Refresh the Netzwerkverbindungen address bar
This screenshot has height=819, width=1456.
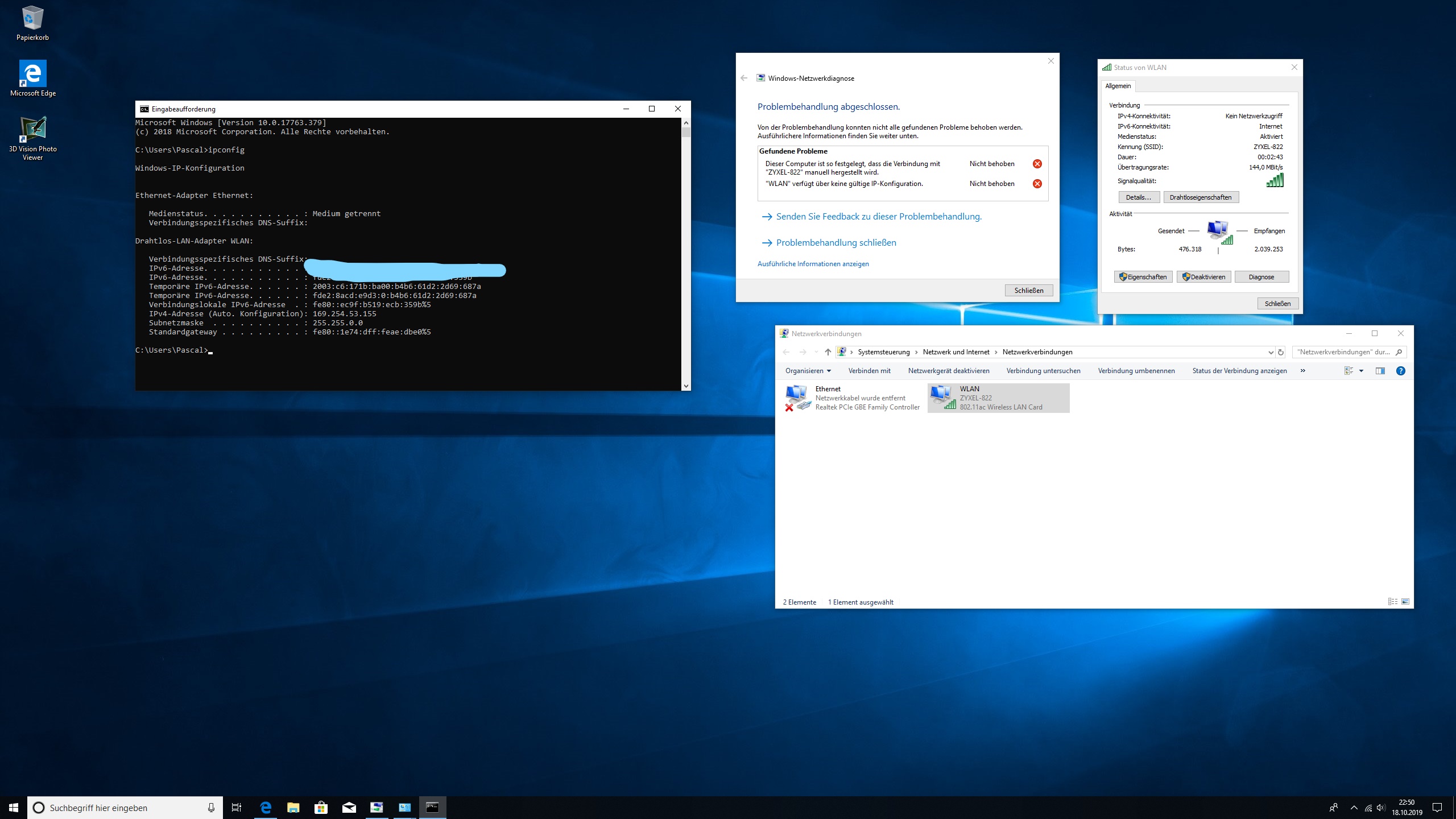(x=1281, y=352)
